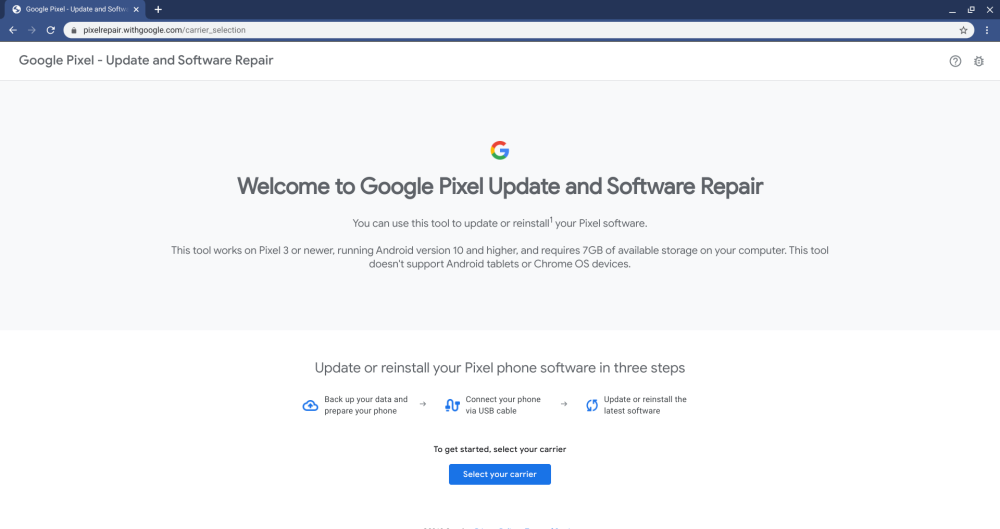The image size is (1000, 529).
Task: Switch to the Google Pixel Update tab
Action: point(72,9)
